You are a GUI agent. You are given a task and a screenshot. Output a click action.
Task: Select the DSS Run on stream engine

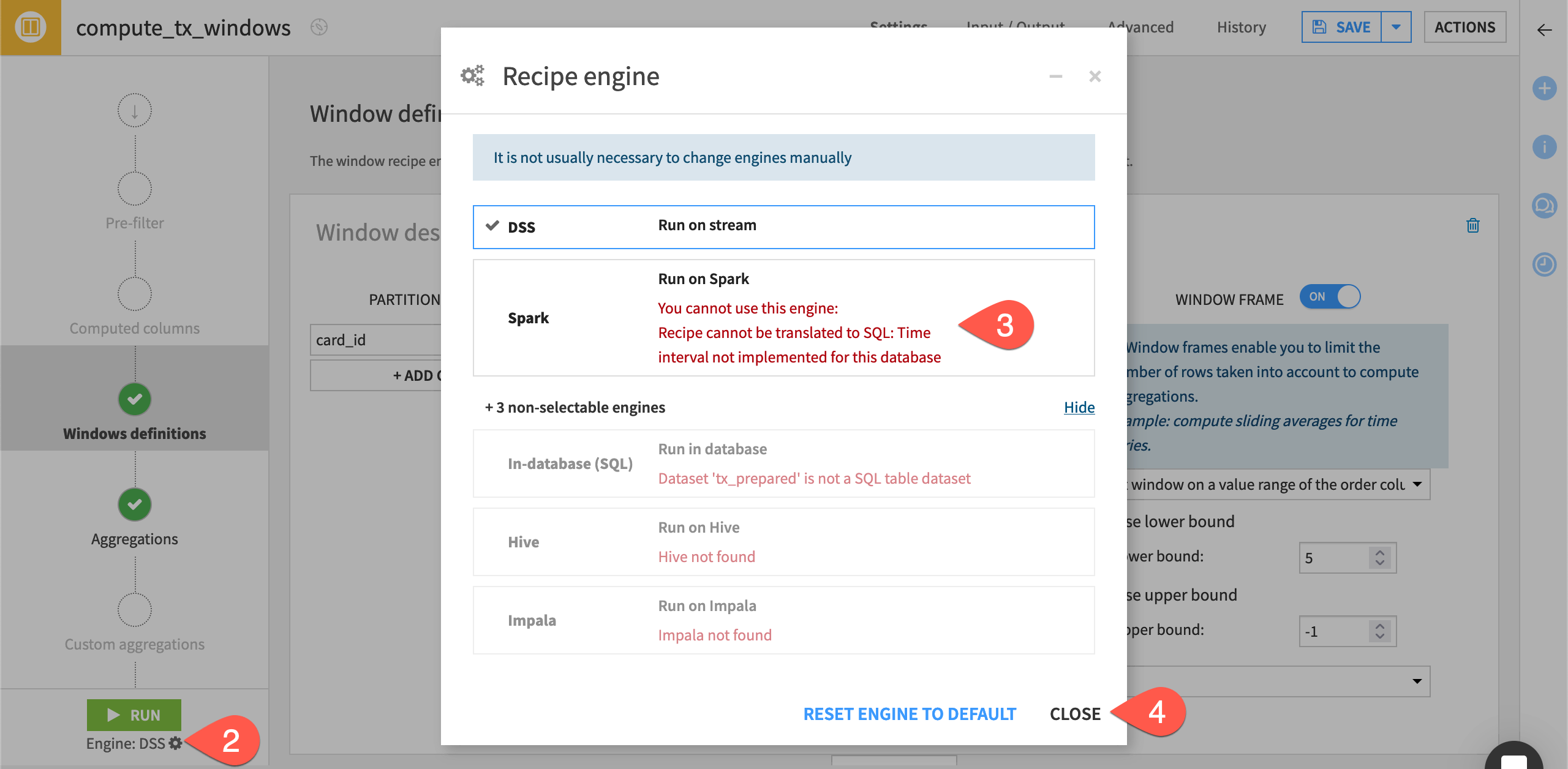(x=783, y=226)
